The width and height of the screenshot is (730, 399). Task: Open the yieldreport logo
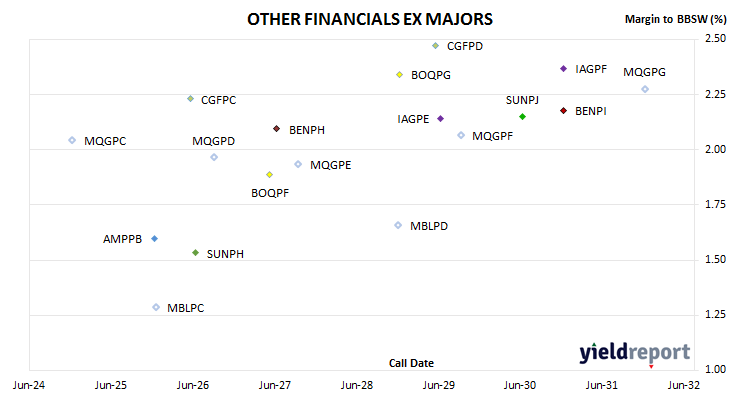pyautogui.click(x=635, y=353)
